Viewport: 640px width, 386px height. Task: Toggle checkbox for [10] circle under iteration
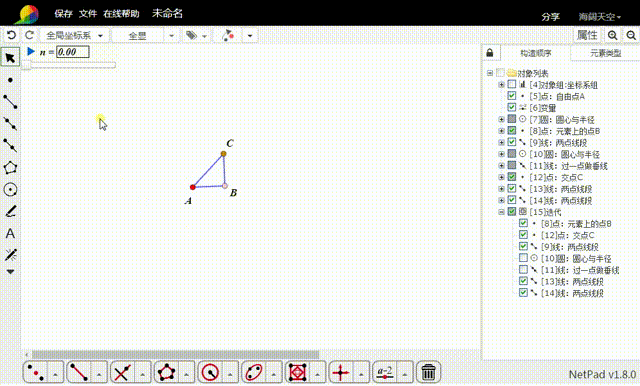(523, 258)
